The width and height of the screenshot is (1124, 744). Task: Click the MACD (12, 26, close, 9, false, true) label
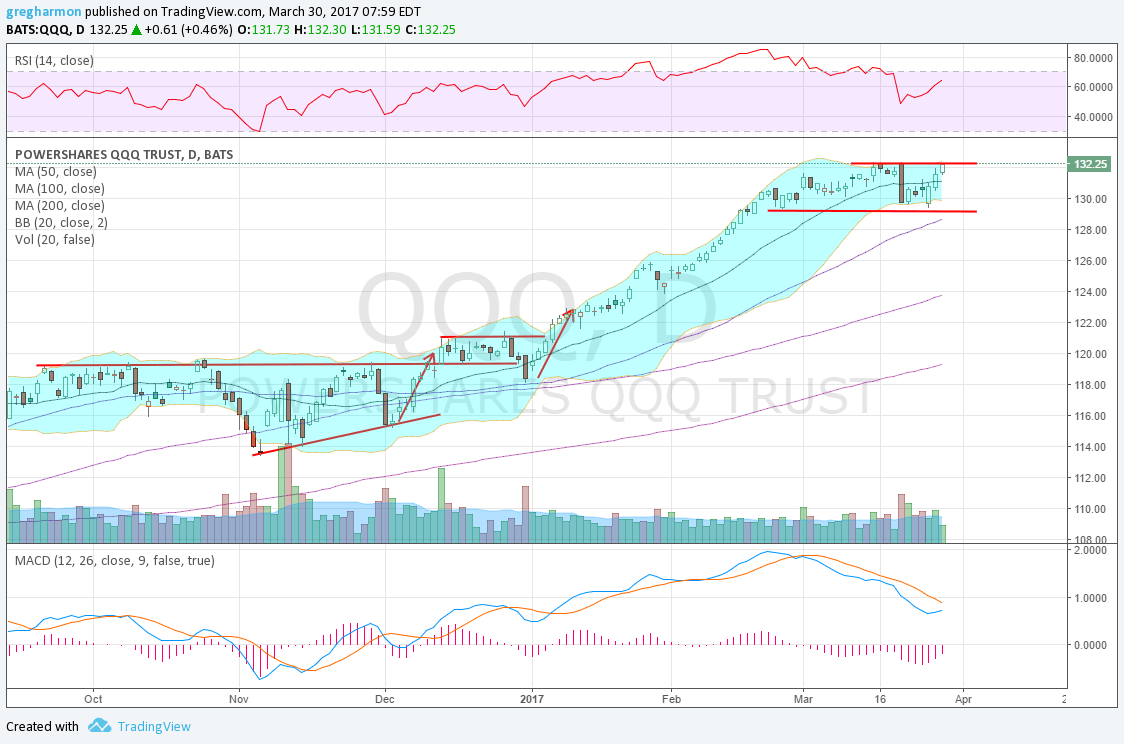(115, 561)
